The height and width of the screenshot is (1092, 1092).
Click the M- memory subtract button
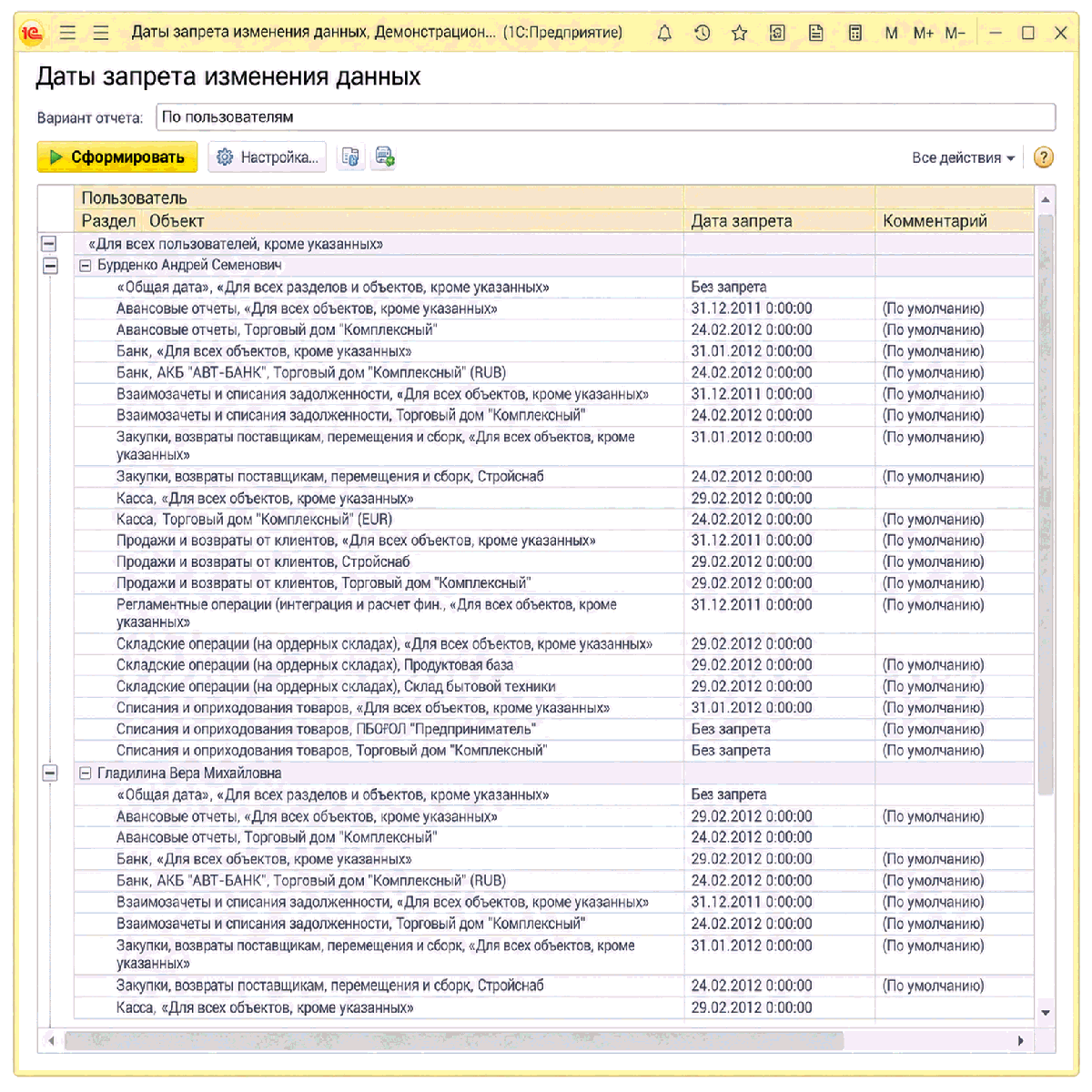click(x=955, y=33)
